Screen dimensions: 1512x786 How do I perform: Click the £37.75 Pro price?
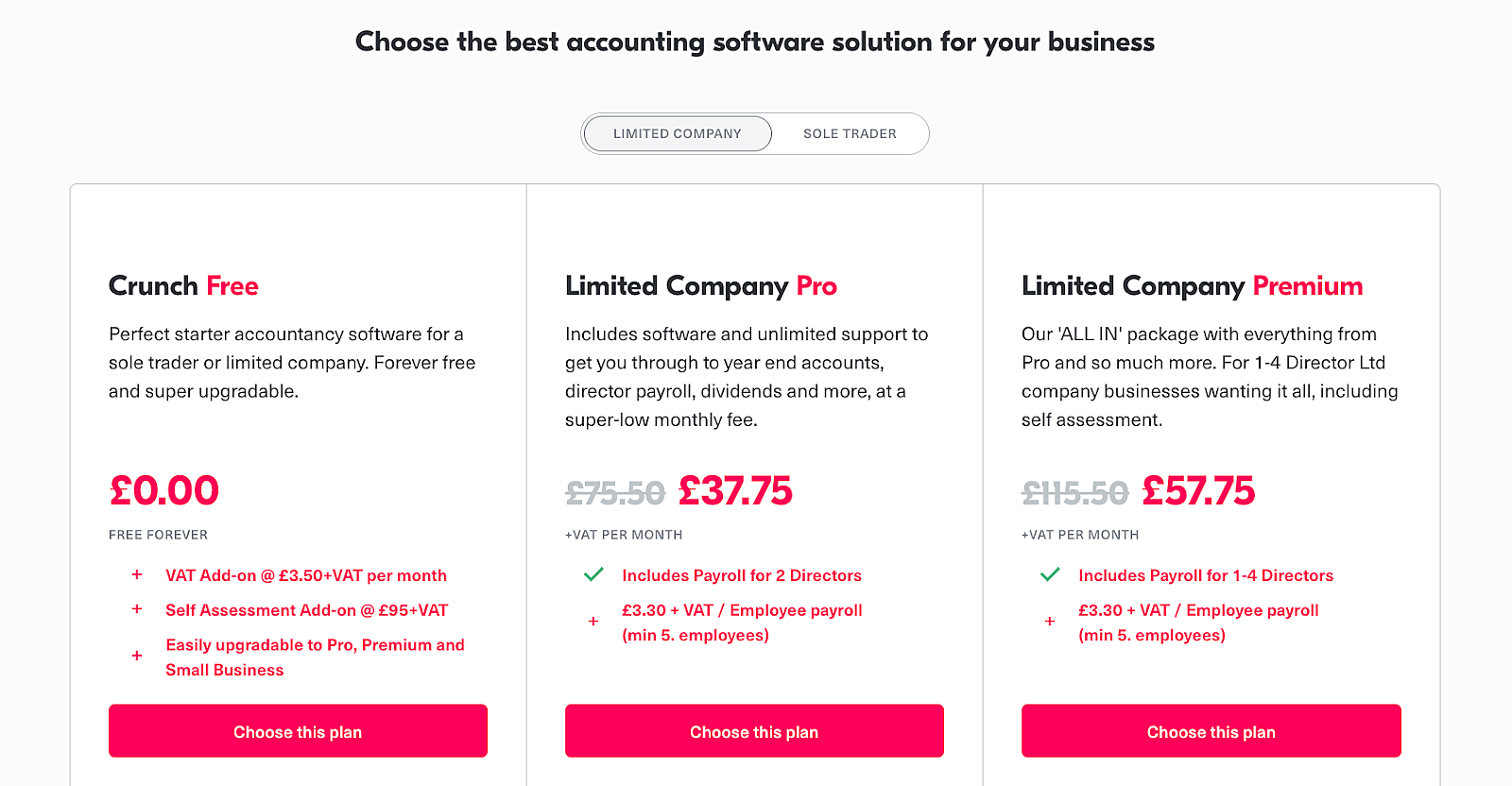735,491
